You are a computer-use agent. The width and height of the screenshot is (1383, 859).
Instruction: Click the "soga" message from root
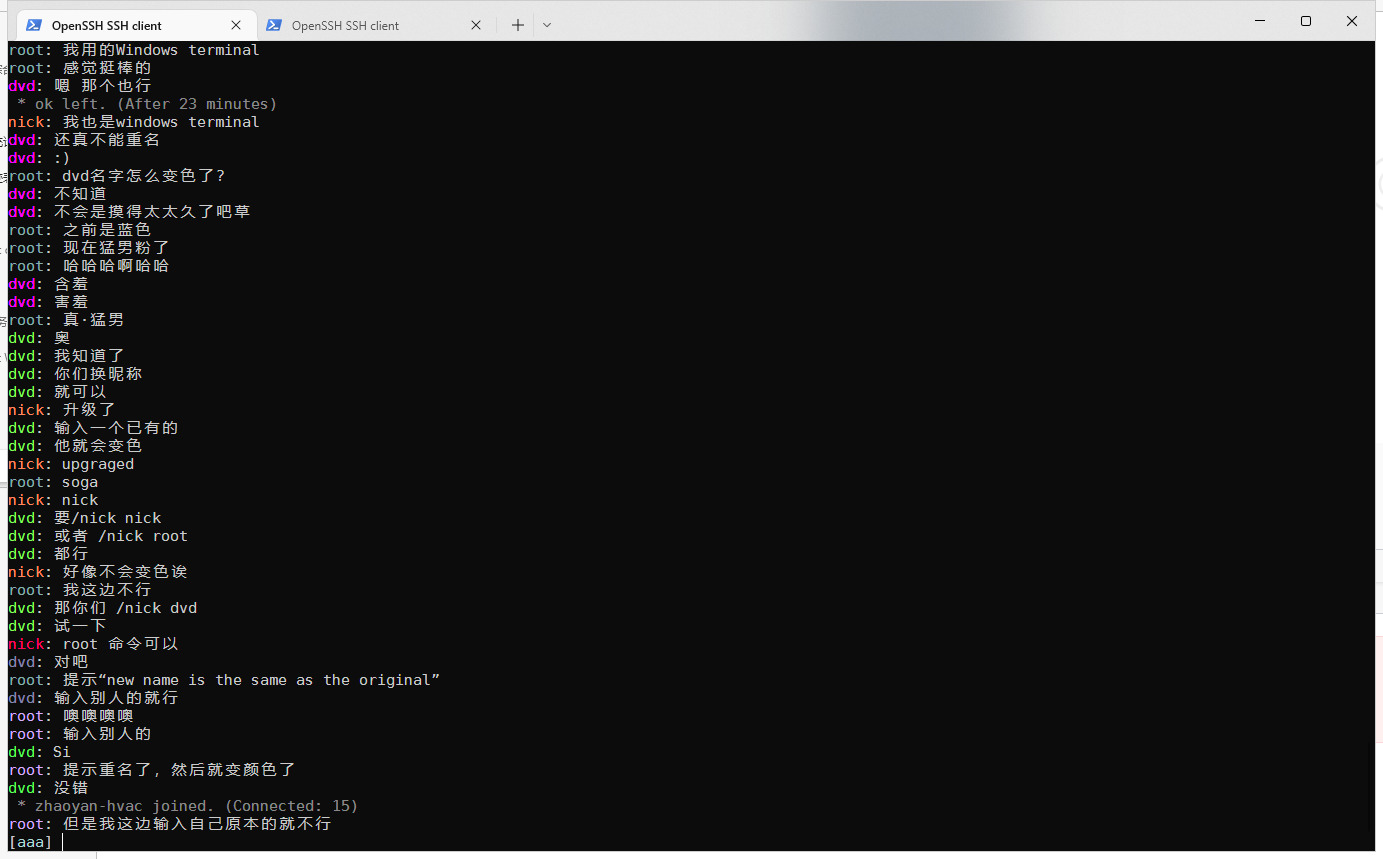point(80,482)
